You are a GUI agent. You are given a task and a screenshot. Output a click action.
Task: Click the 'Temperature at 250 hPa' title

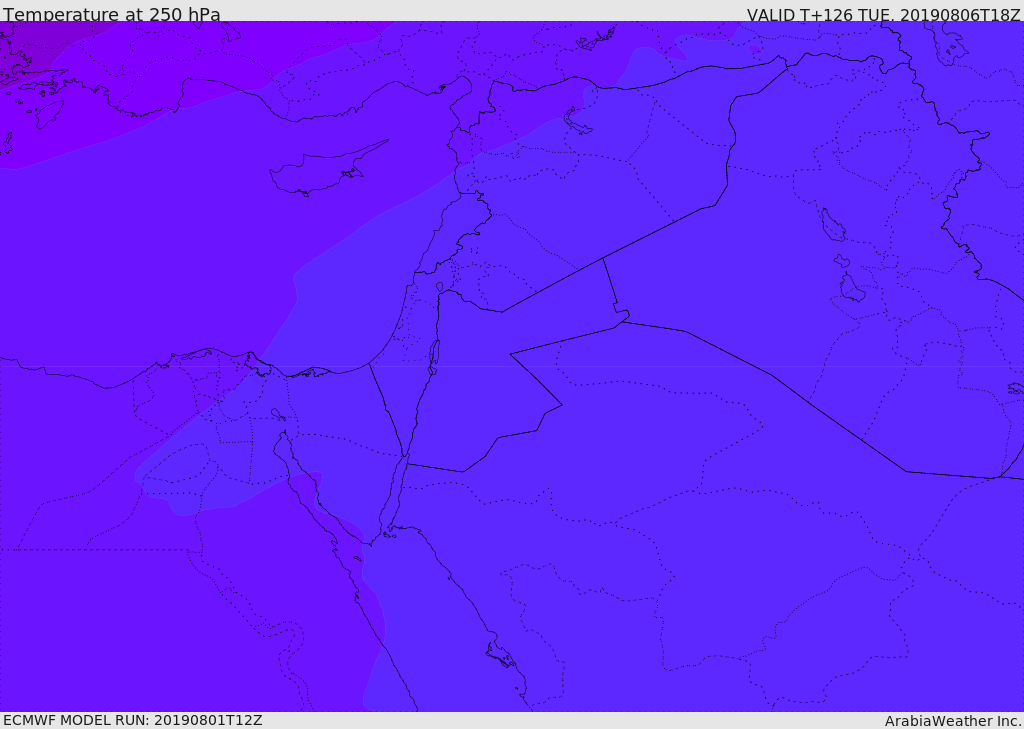[112, 14]
